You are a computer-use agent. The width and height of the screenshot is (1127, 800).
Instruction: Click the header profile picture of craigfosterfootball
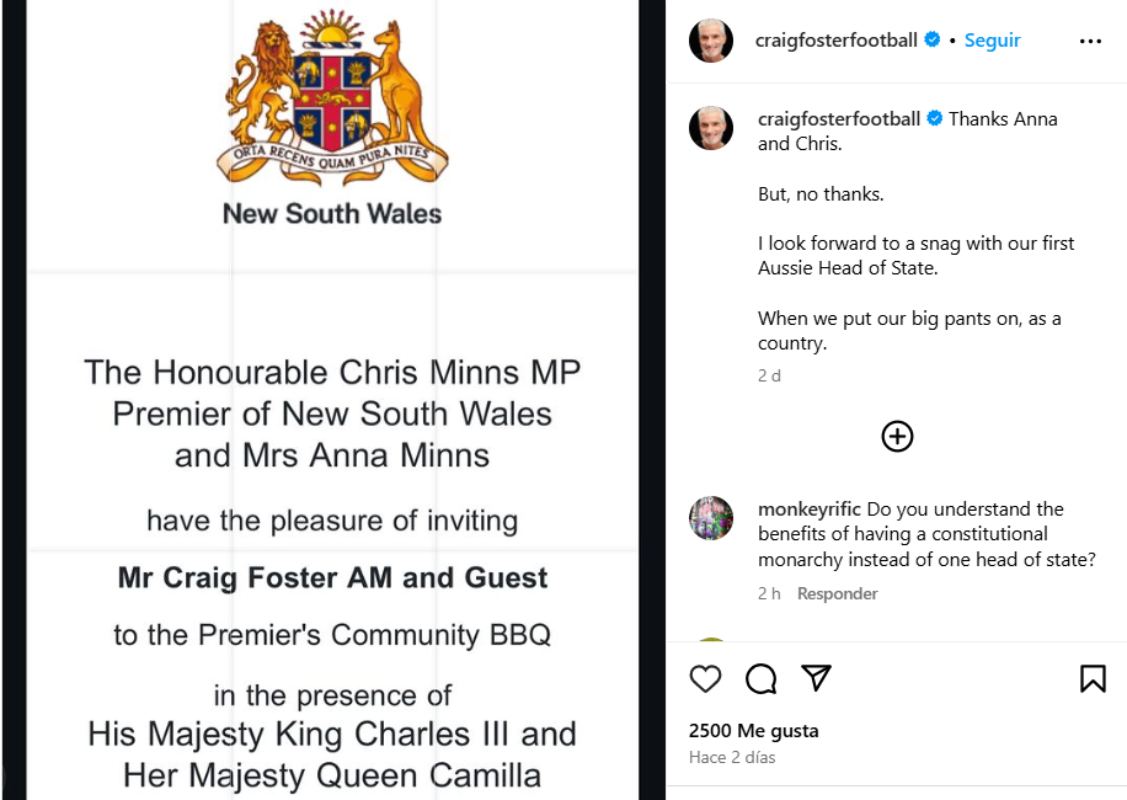[711, 41]
